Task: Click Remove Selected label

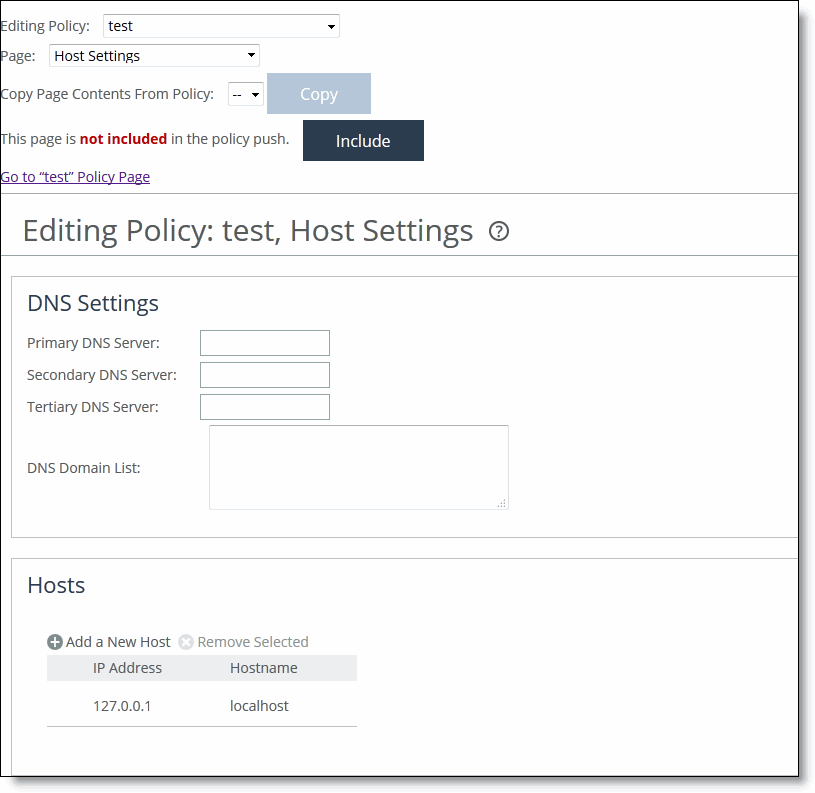Action: (x=253, y=642)
